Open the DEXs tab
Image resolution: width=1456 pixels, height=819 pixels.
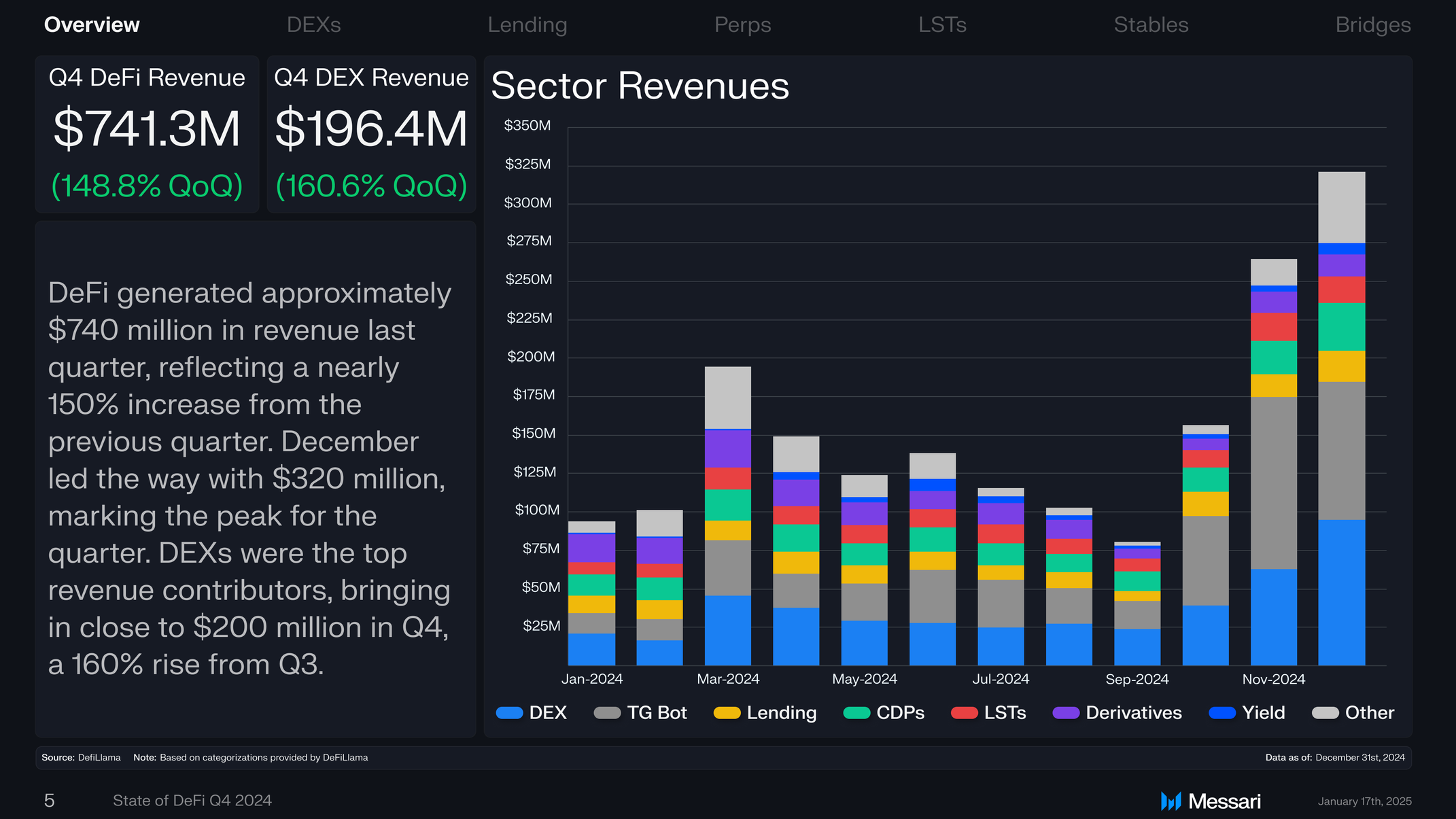(x=313, y=24)
